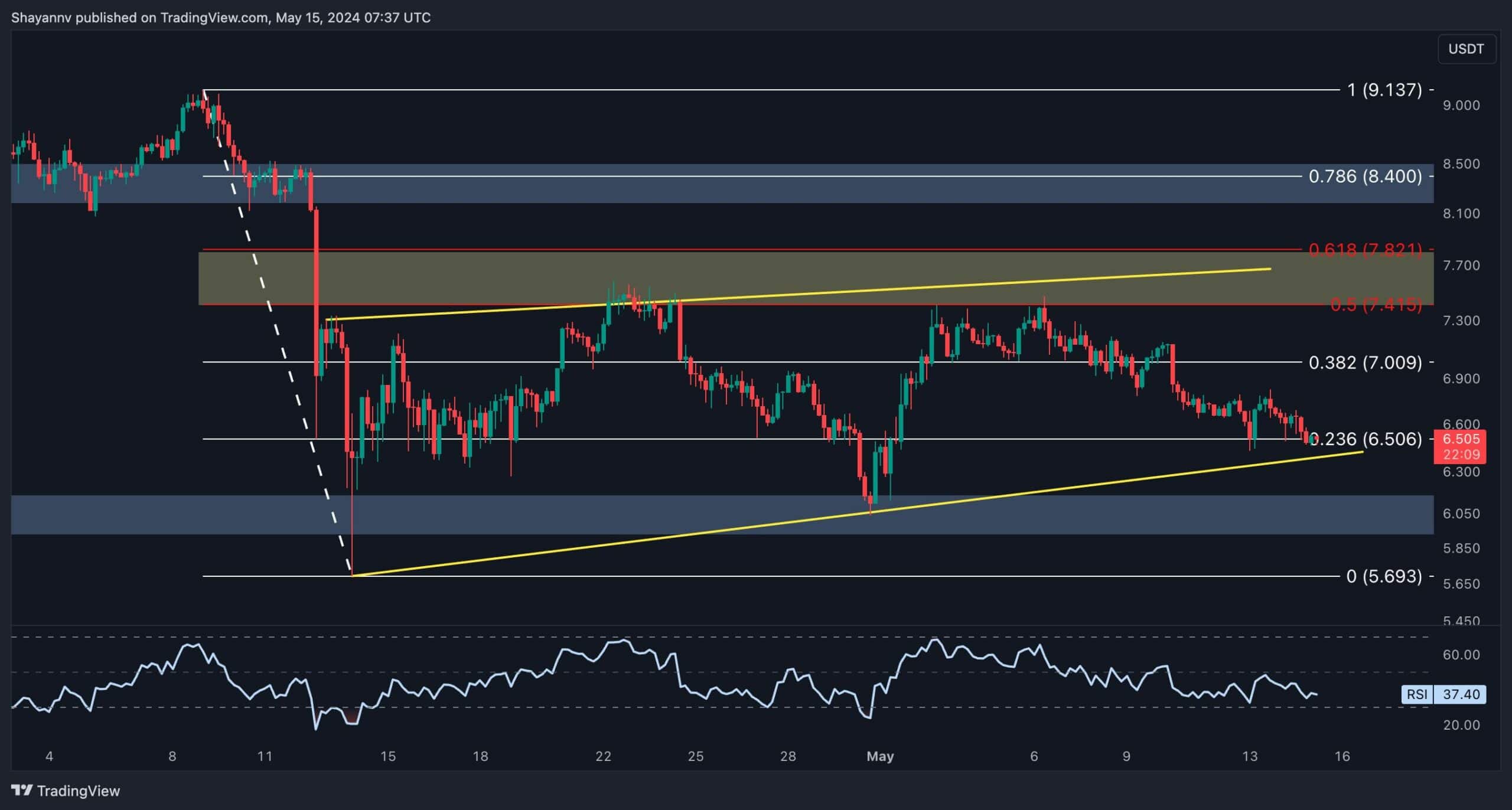Click the RSI value 37.40 badge
This screenshot has height=810, width=1512.
tap(1461, 694)
